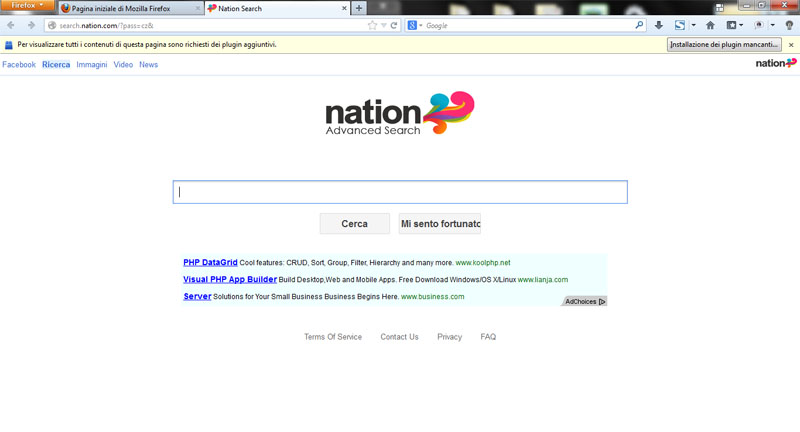Close the Pagina iniziale di Mozilla Firefox tab

(x=198, y=8)
